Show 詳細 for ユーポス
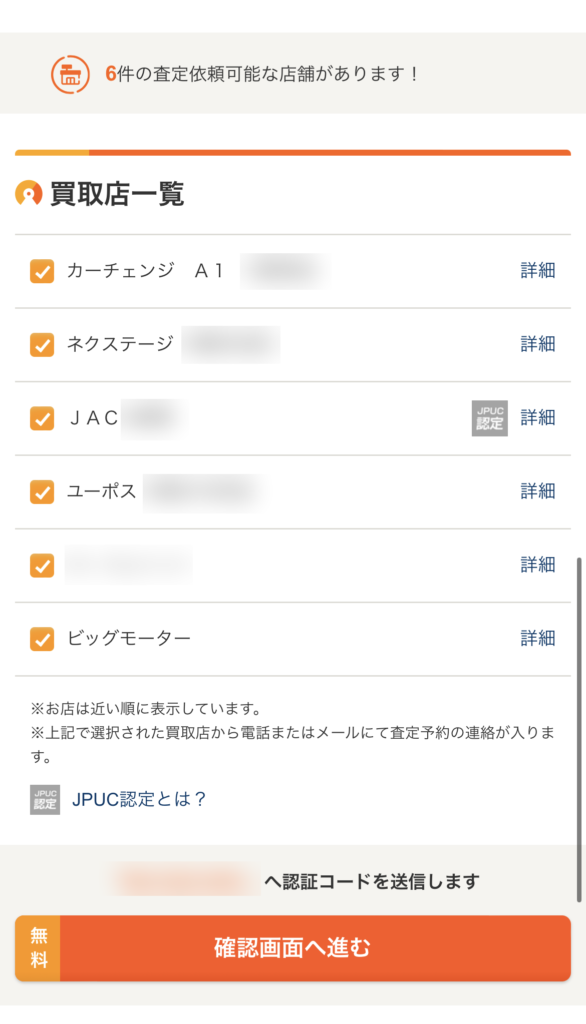Image resolution: width=586 pixels, height=1024 pixels. (x=538, y=491)
